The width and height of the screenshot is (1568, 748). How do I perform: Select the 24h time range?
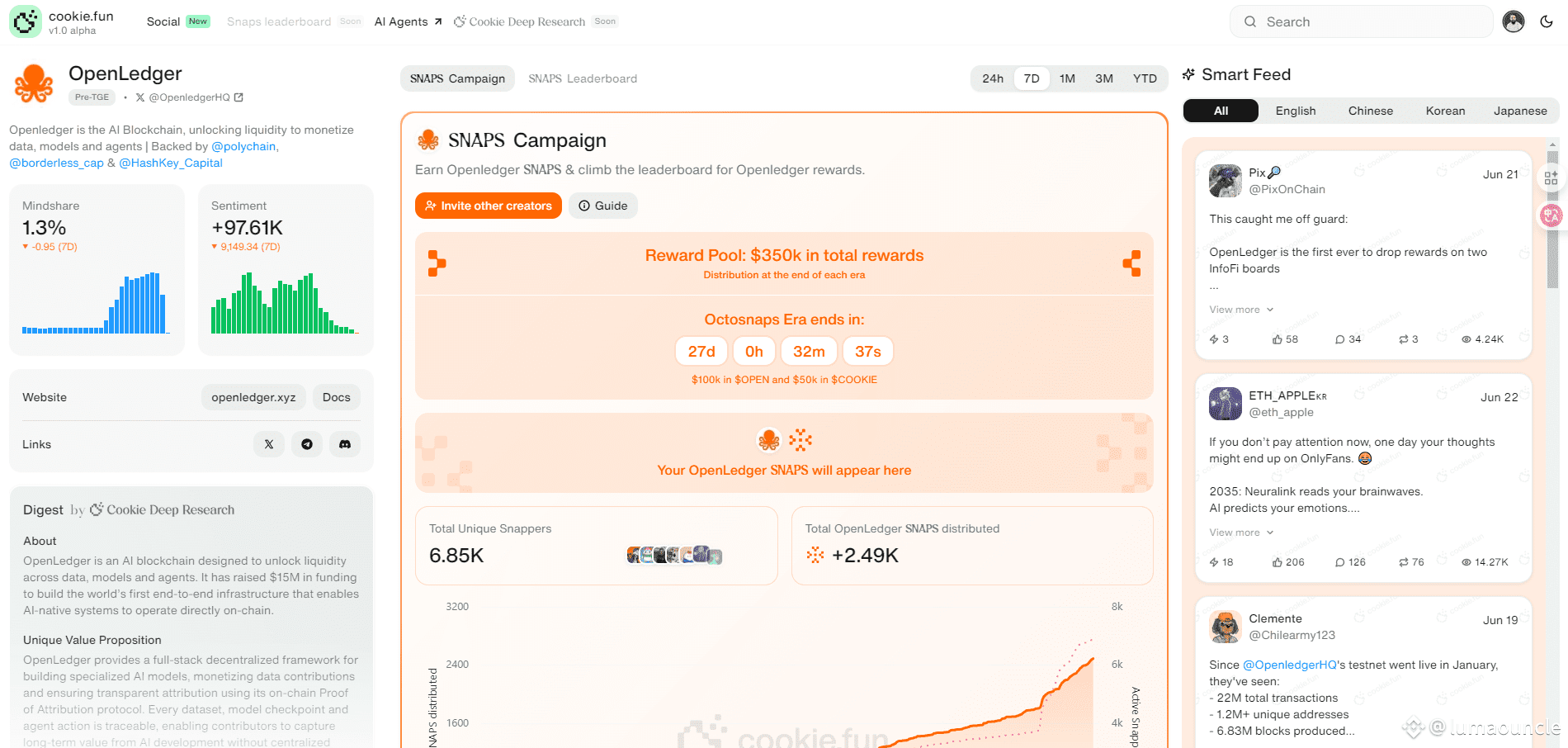(993, 78)
